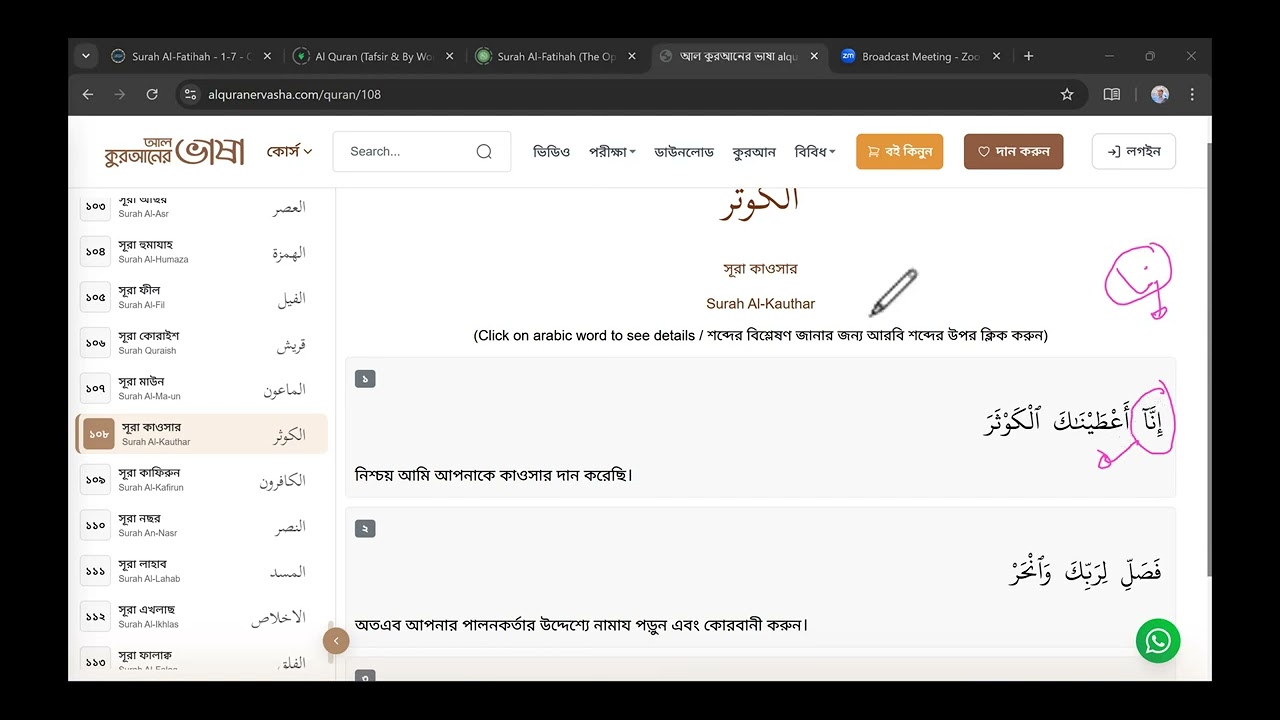The width and height of the screenshot is (1280, 720).
Task: Close the Surah Al-Fatihah 1-7 tab
Action: point(267,57)
